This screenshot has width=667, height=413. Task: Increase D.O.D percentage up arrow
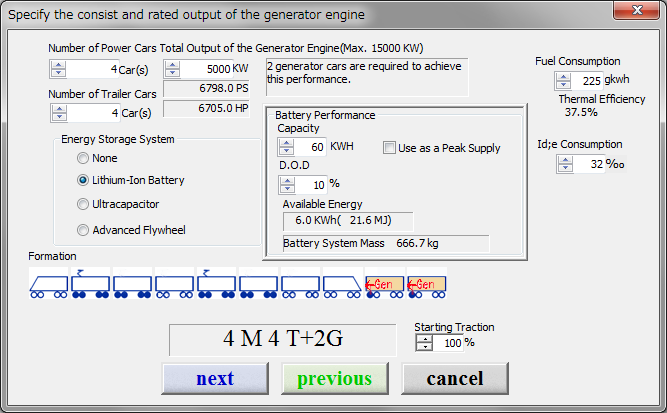pyautogui.click(x=287, y=181)
